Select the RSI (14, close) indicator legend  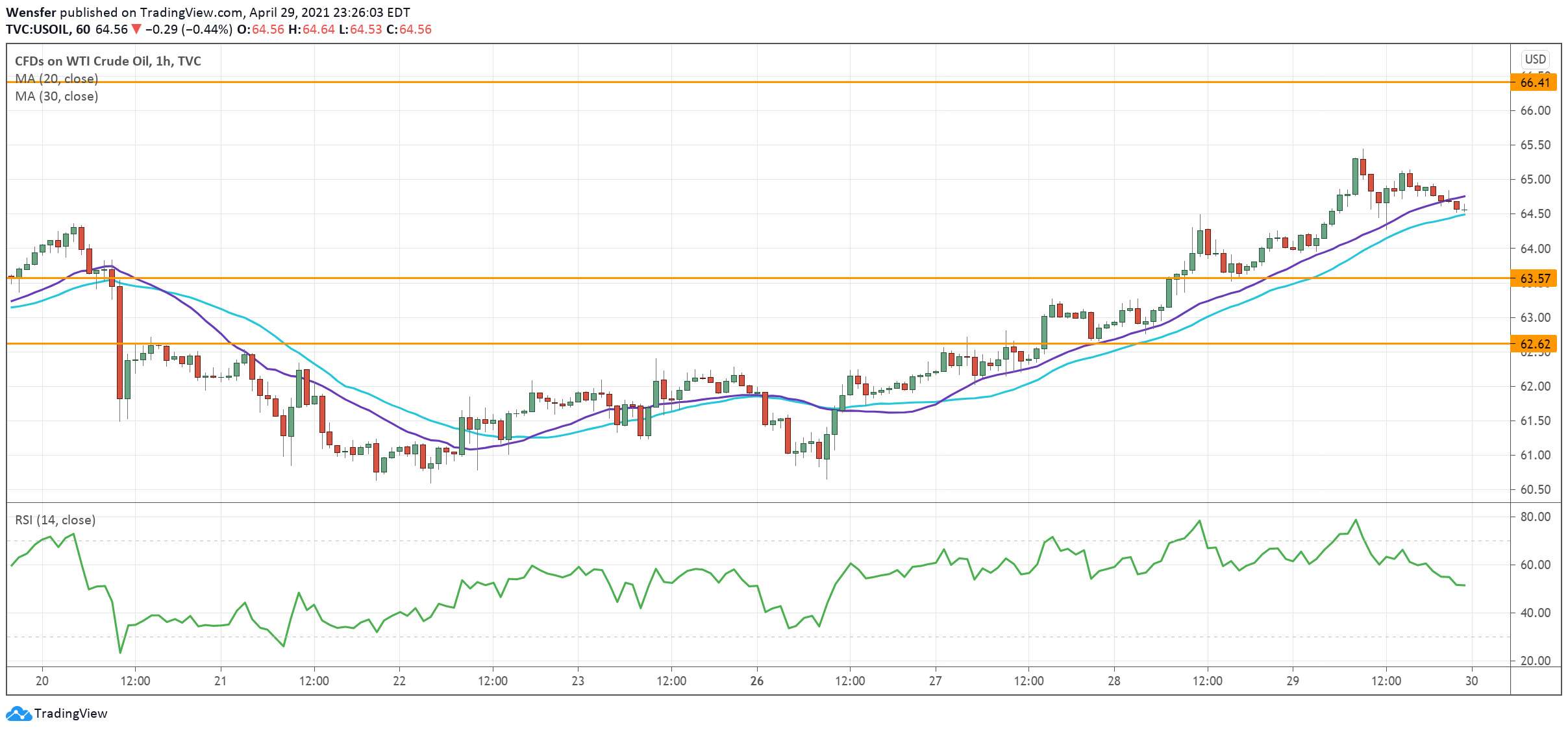(53, 519)
